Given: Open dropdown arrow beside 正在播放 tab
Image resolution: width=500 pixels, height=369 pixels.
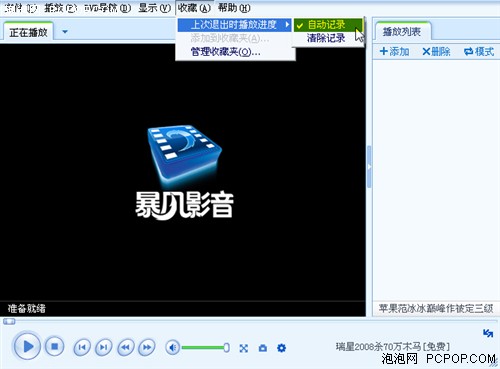Looking at the screenshot, I should coord(65,32).
